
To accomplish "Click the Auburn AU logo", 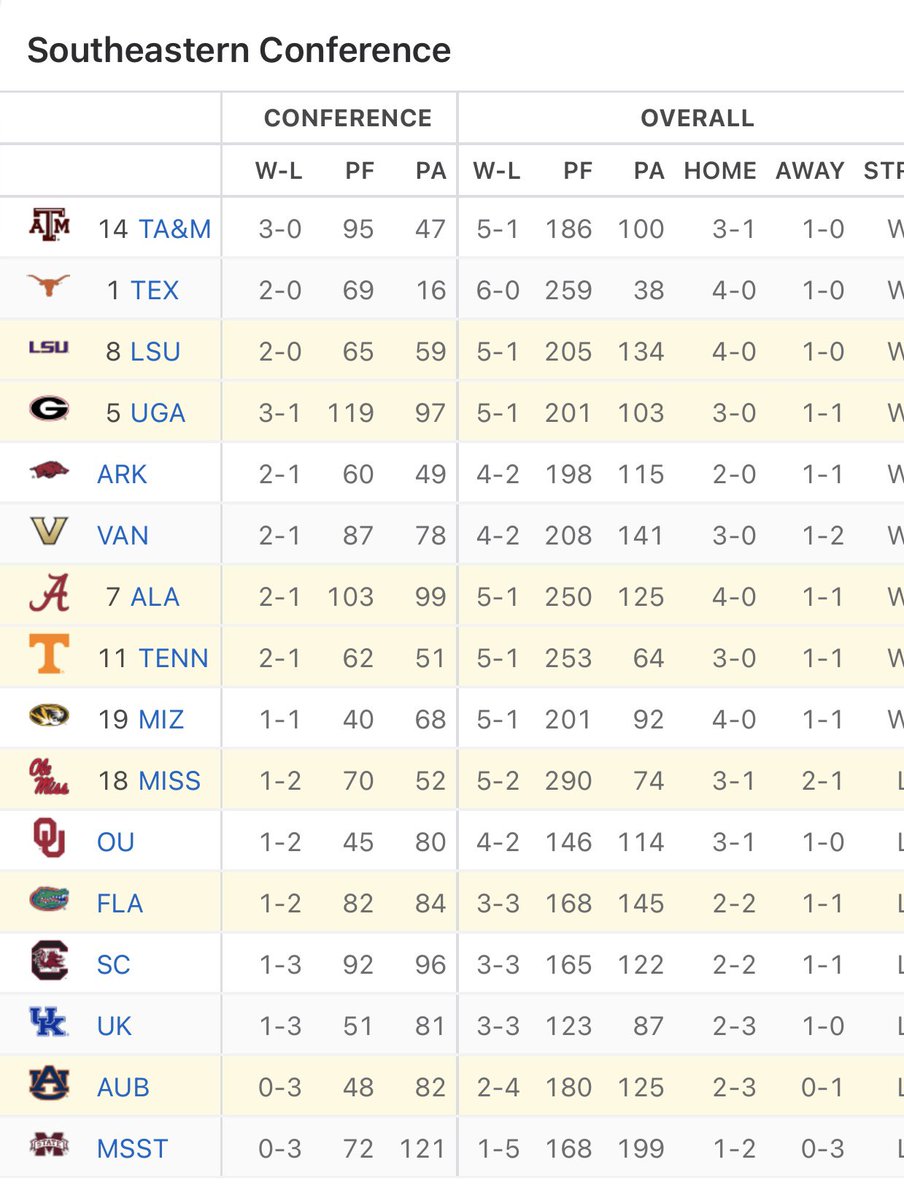I will point(48,1084).
